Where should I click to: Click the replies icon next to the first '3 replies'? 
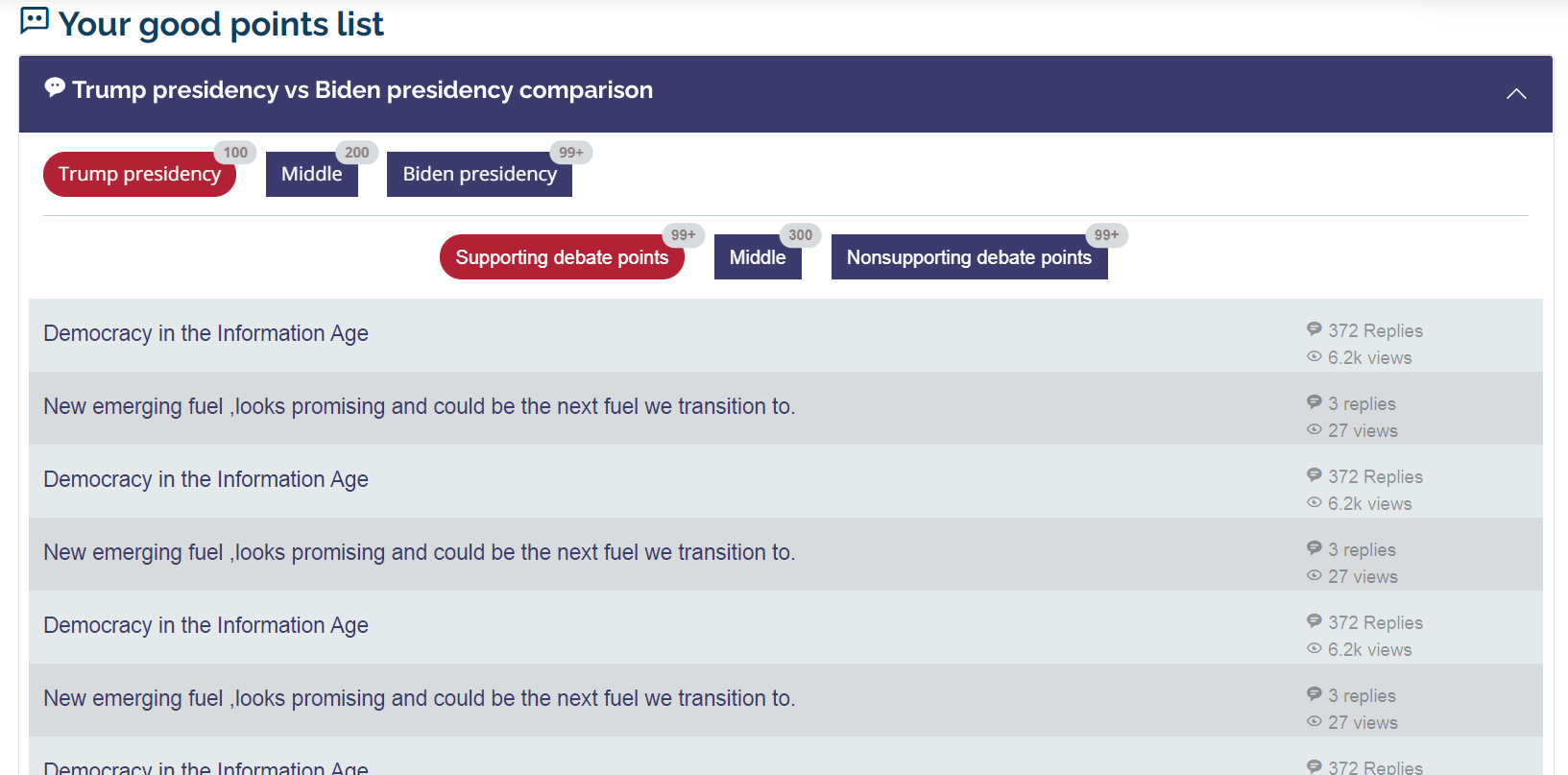1315,402
